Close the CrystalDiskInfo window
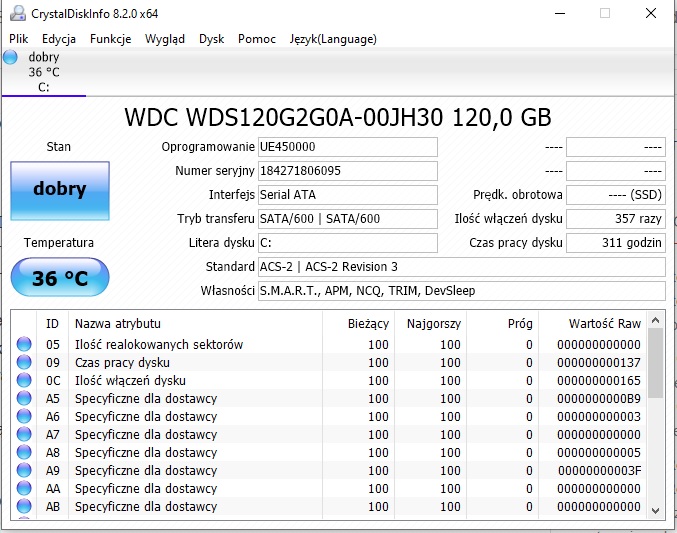 pos(651,13)
